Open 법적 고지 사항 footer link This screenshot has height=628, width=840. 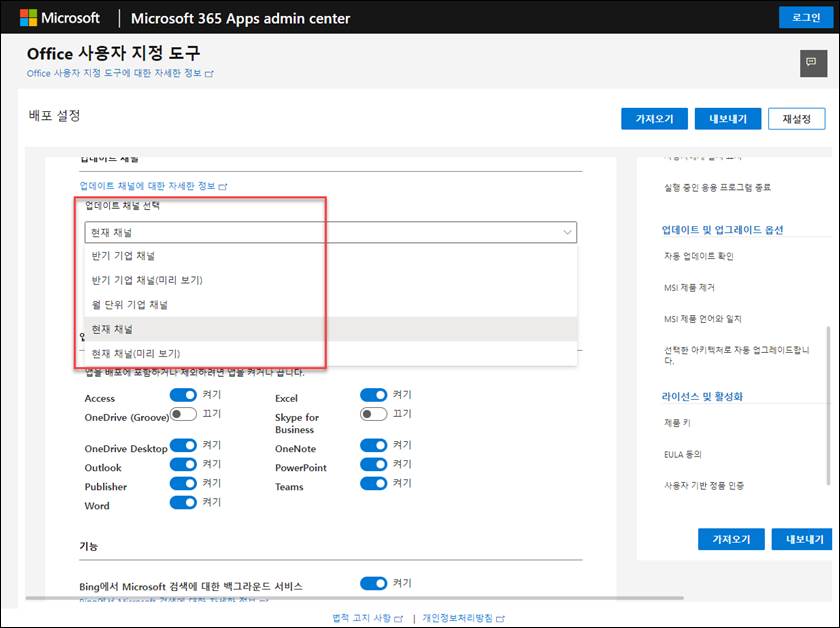point(367,618)
